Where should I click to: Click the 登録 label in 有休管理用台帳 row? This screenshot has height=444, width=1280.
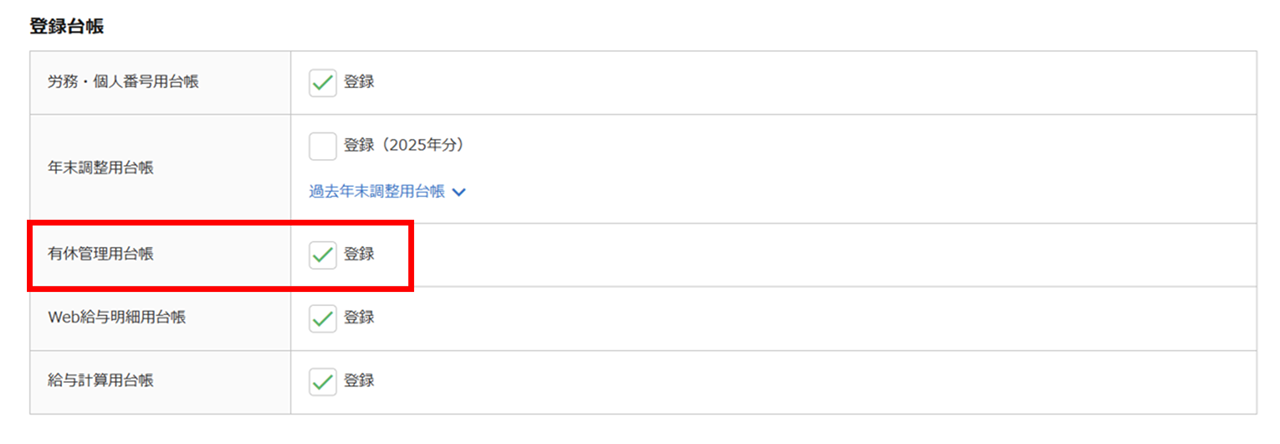359,255
